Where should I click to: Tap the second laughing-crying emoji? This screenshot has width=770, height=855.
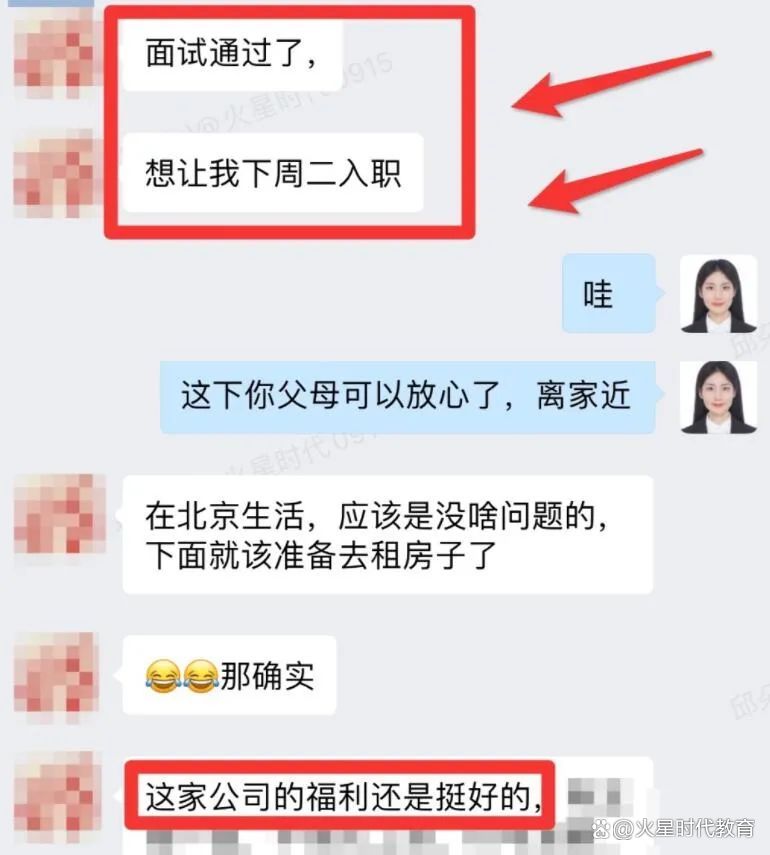point(200,676)
